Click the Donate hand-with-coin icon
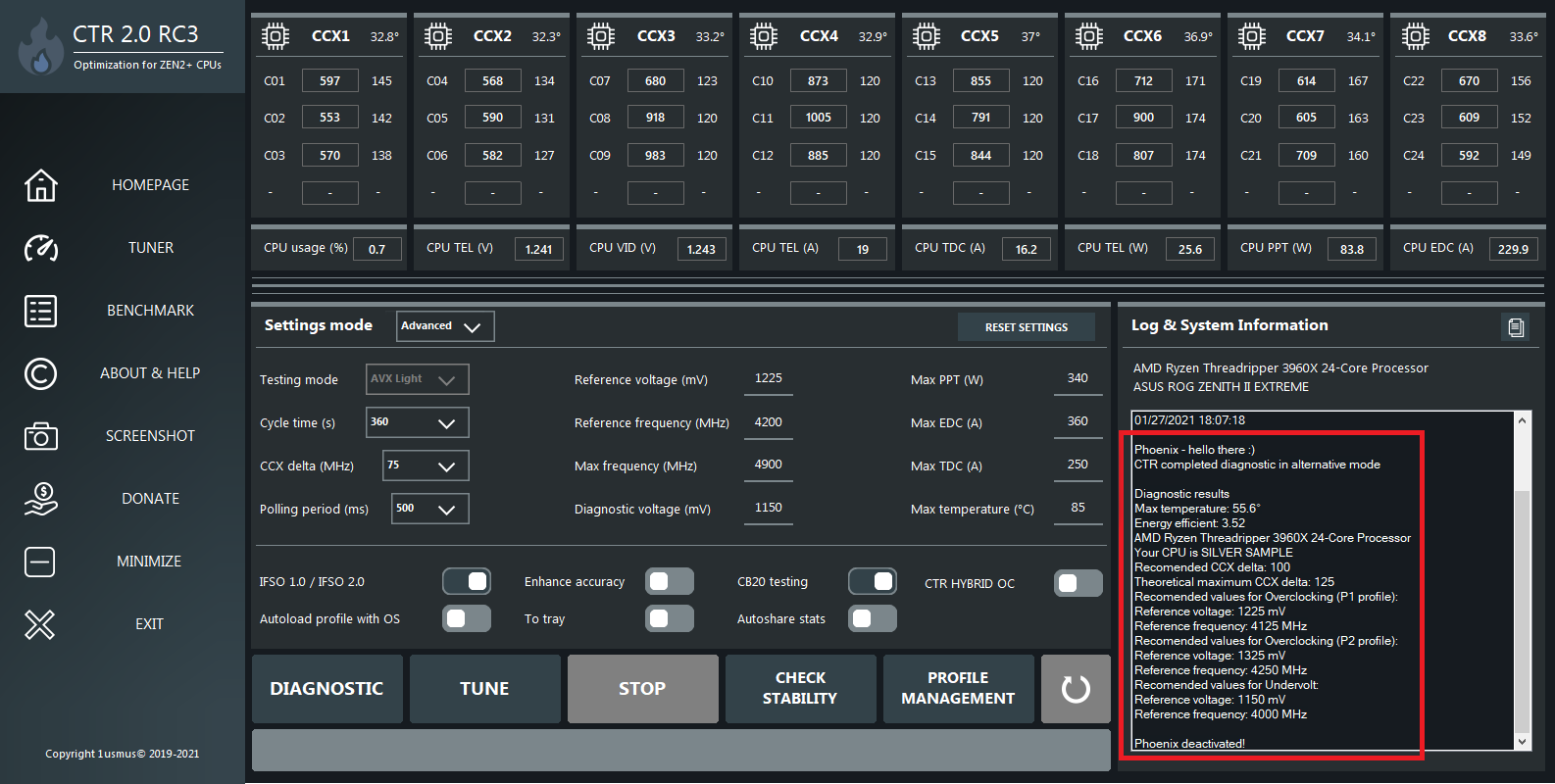Viewport: 1555px width, 784px height. 40,499
